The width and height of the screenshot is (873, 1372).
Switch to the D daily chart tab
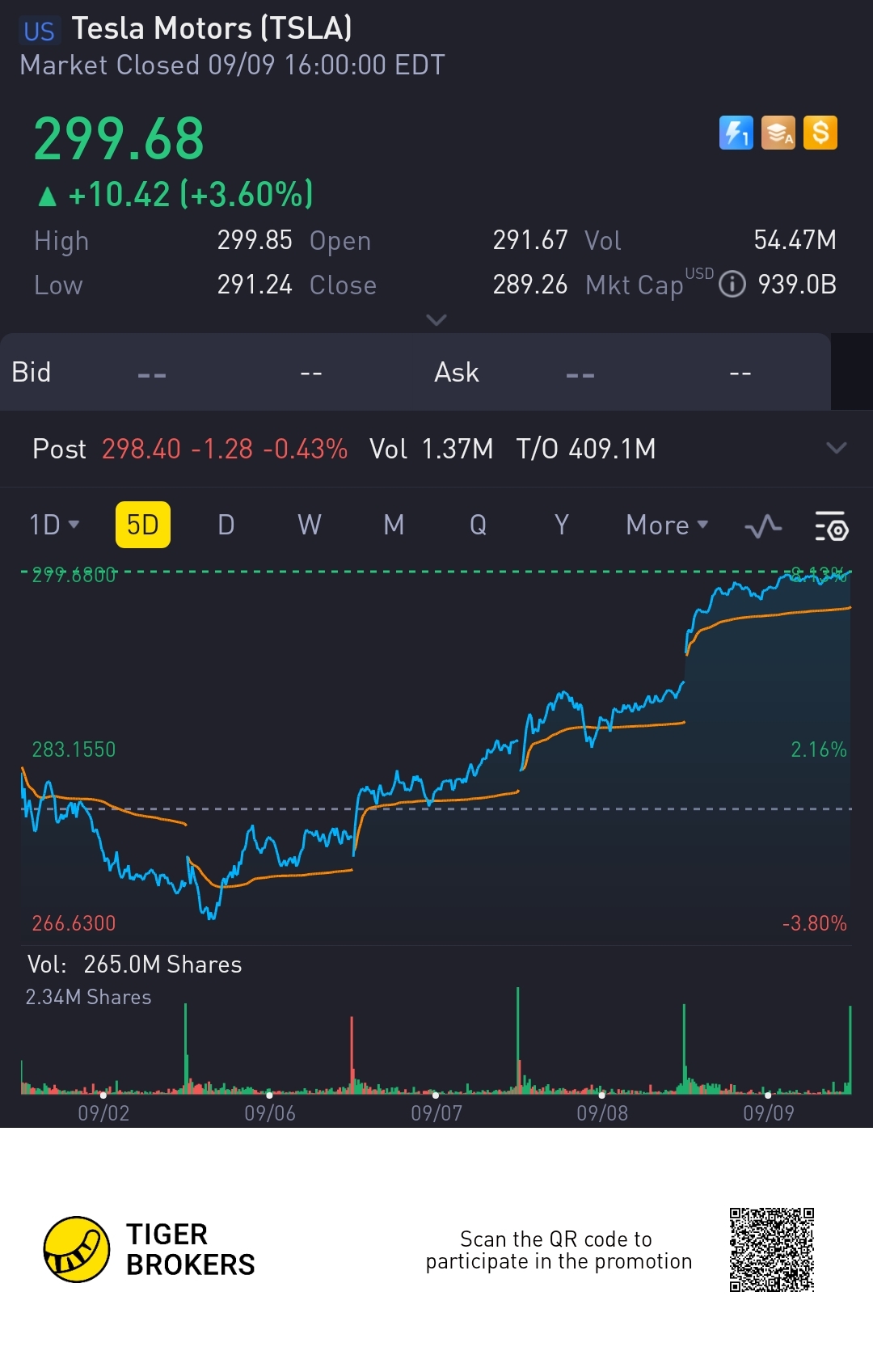click(x=226, y=525)
